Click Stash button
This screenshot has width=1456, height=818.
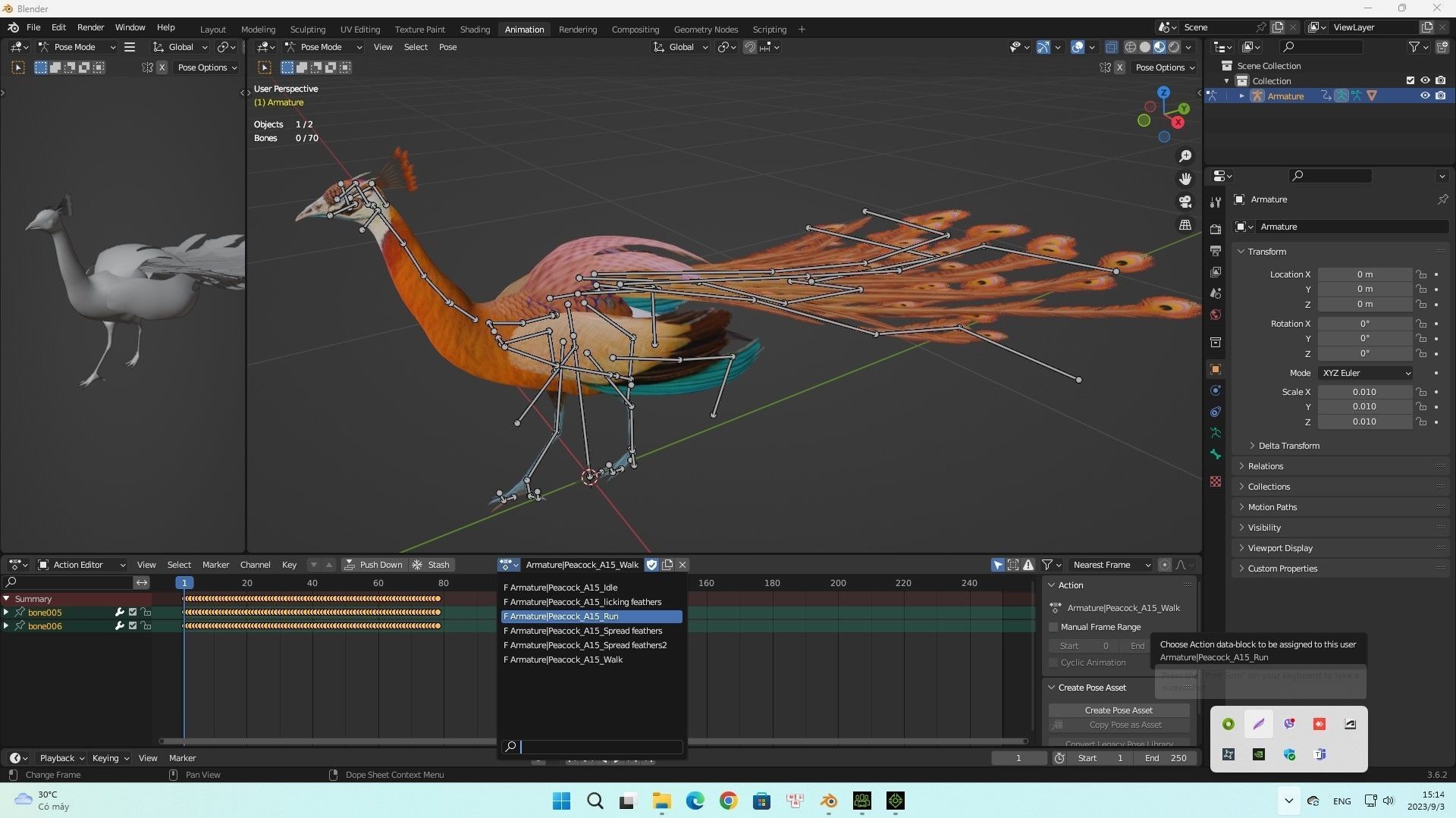431,565
